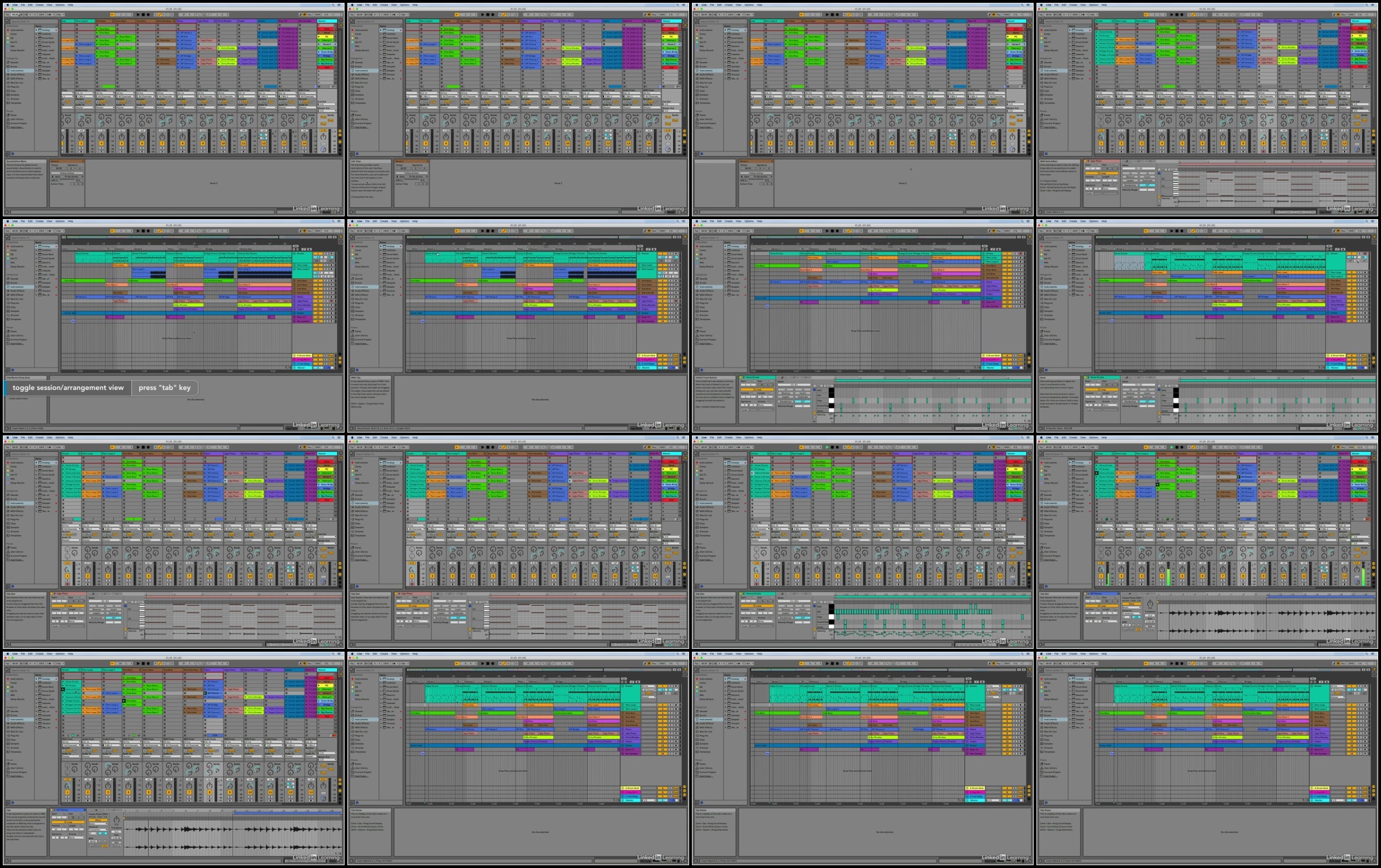Click the browser search field in the first frame
The image size is (1381, 868).
tap(34, 21)
